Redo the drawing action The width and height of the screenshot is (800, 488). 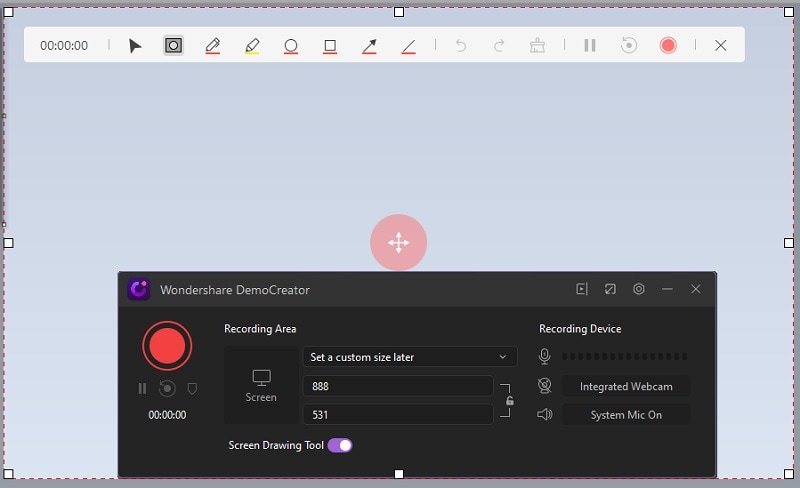point(499,46)
